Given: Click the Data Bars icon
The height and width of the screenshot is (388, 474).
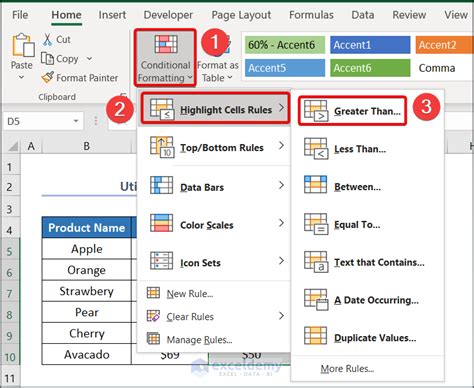Looking at the screenshot, I should coord(162,185).
